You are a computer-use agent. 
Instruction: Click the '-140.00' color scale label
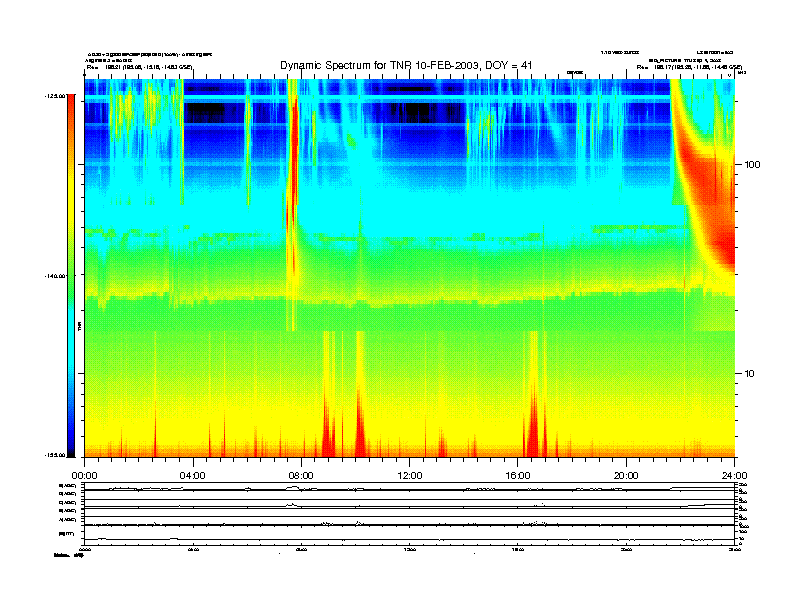click(x=55, y=276)
